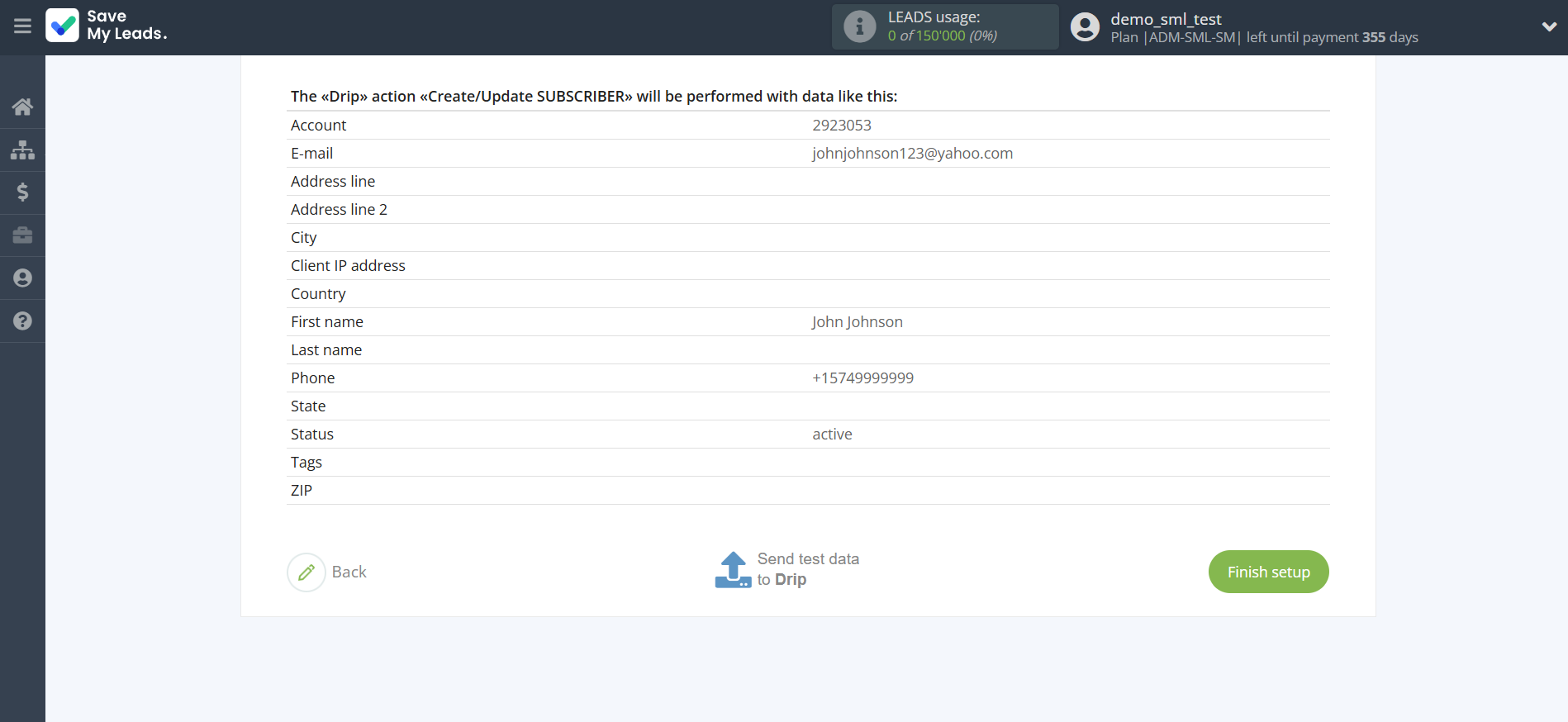Screen dimensions: 1568x722
Task: Click the LEADS usage info icon
Action: click(859, 26)
